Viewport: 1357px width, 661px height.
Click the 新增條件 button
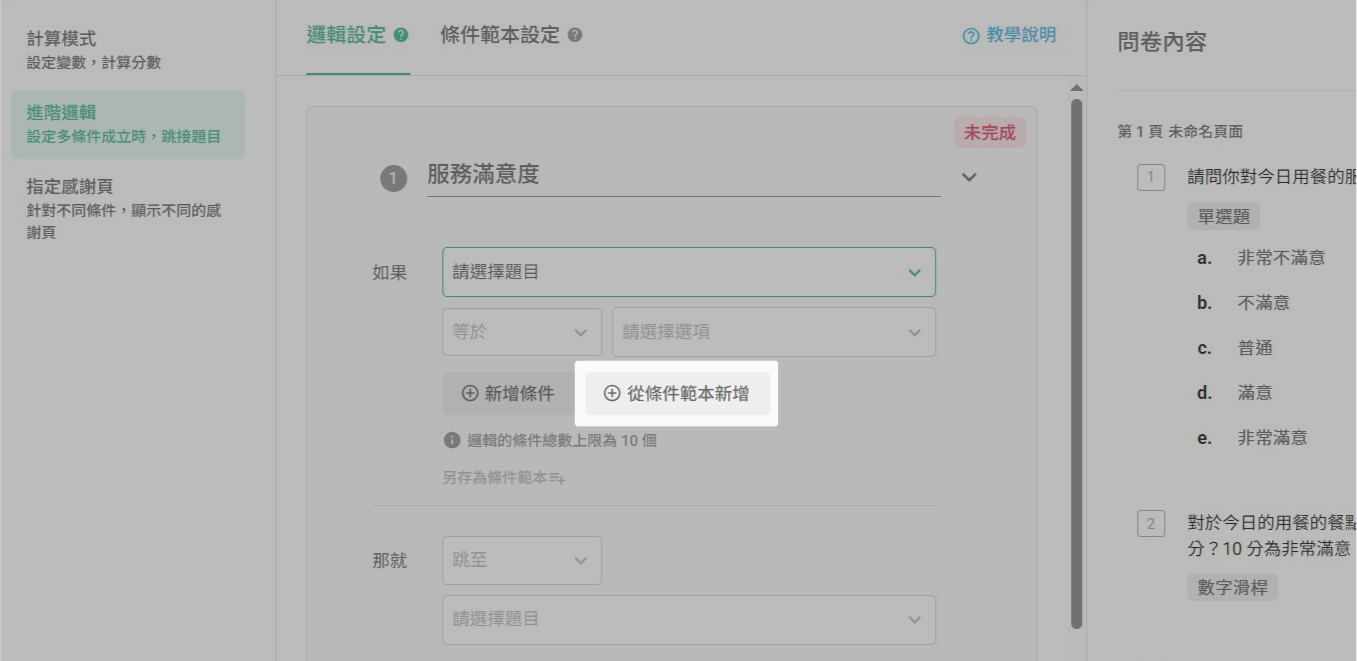508,394
